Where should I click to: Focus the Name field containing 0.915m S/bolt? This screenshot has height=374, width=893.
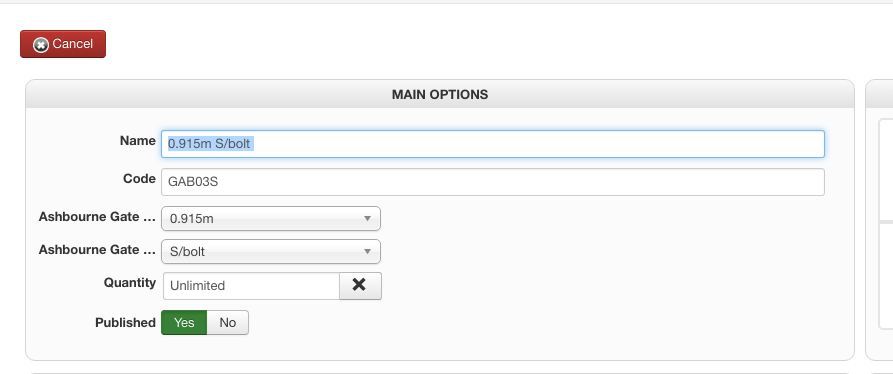pyautogui.click(x=493, y=144)
